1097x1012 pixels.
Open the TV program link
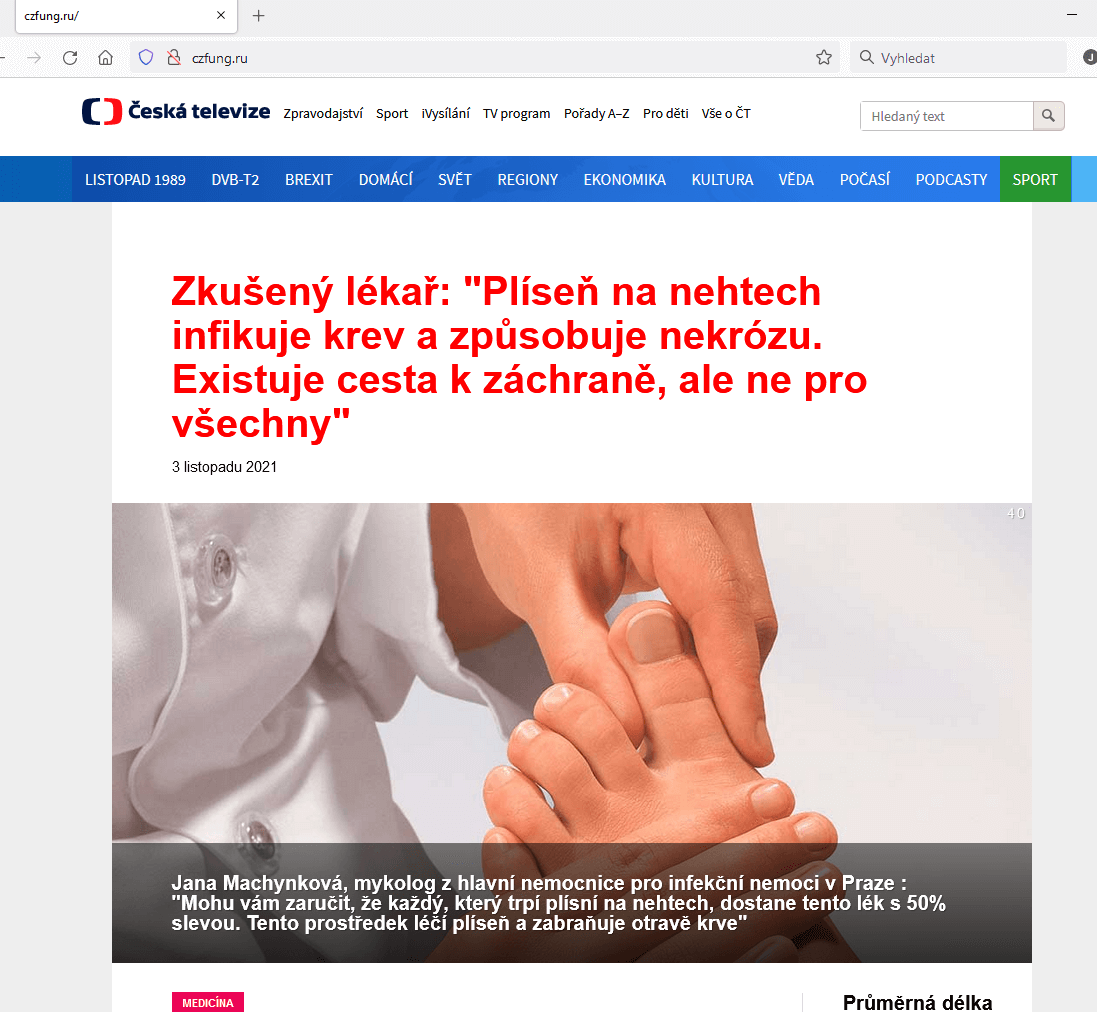pos(516,113)
